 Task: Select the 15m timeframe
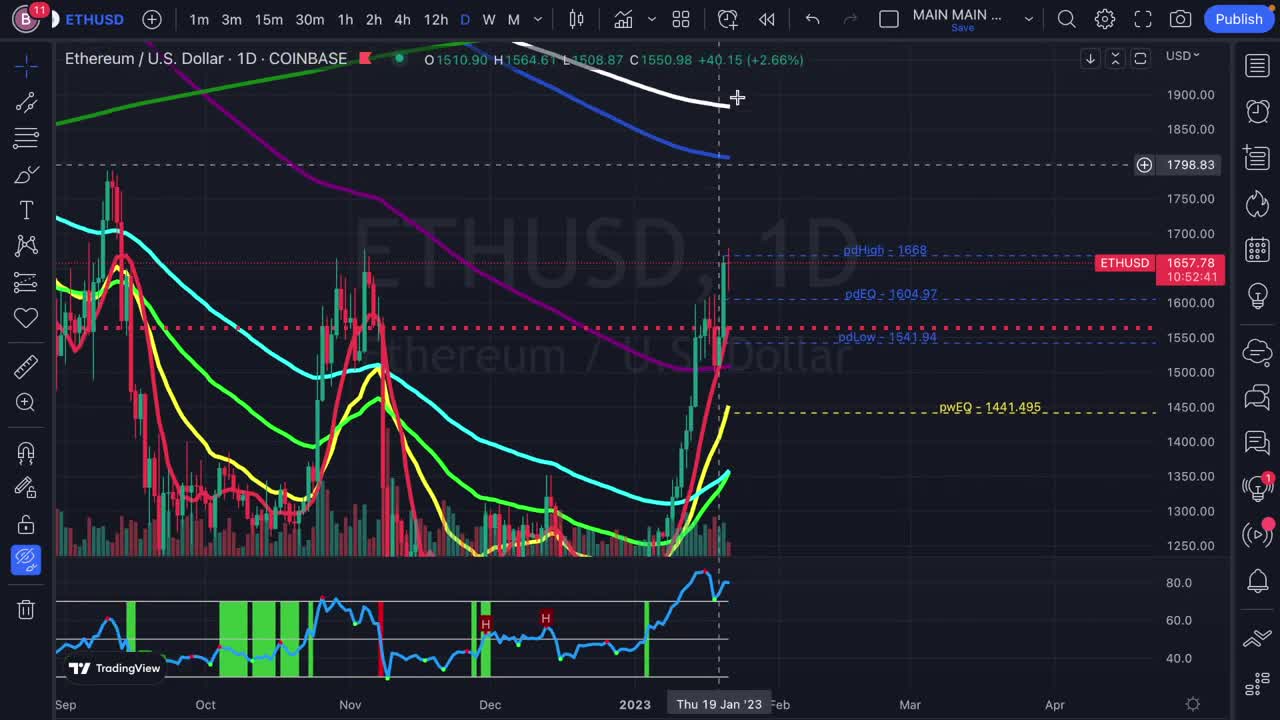pyautogui.click(x=268, y=19)
